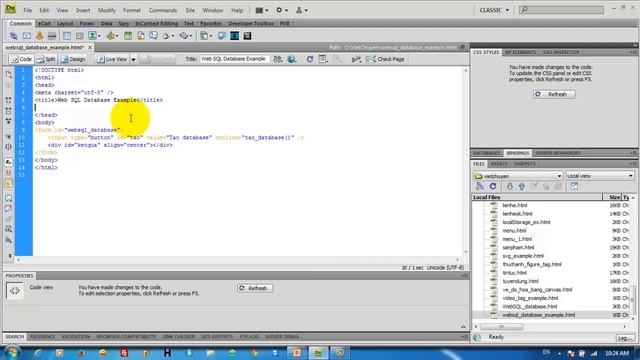The height and width of the screenshot is (360, 640).
Task: Insert Div Tag icon
Action: pos(80,36)
